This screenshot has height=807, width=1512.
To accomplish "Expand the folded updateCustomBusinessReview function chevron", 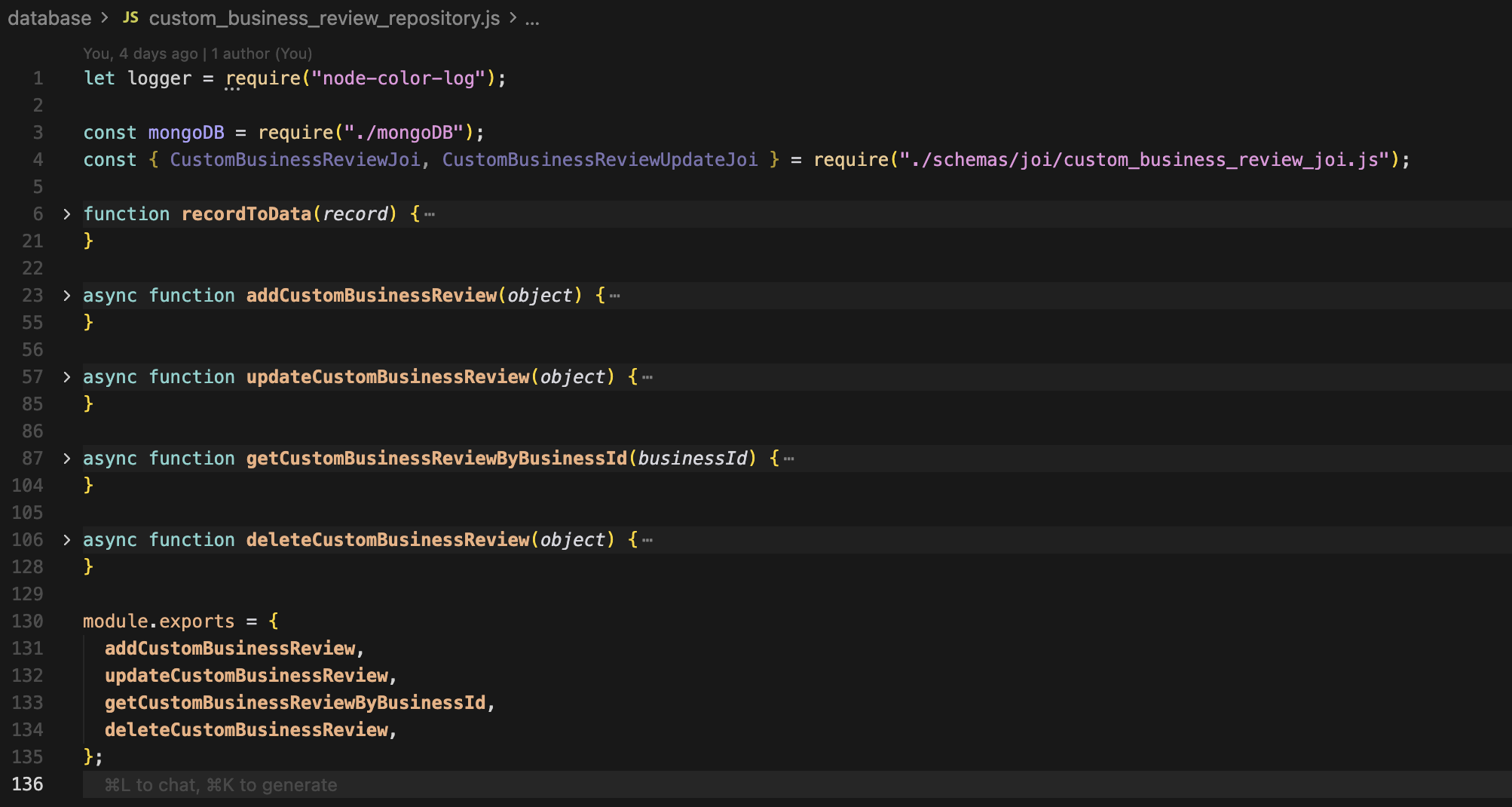I will [67, 377].
